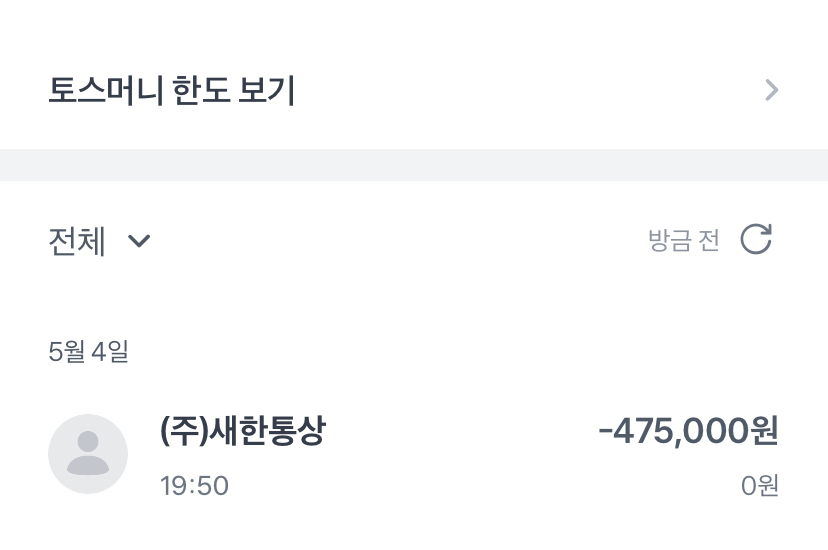Image resolution: width=828 pixels, height=550 pixels.
Task: Select the 0원 remaining balance text
Action: [760, 486]
